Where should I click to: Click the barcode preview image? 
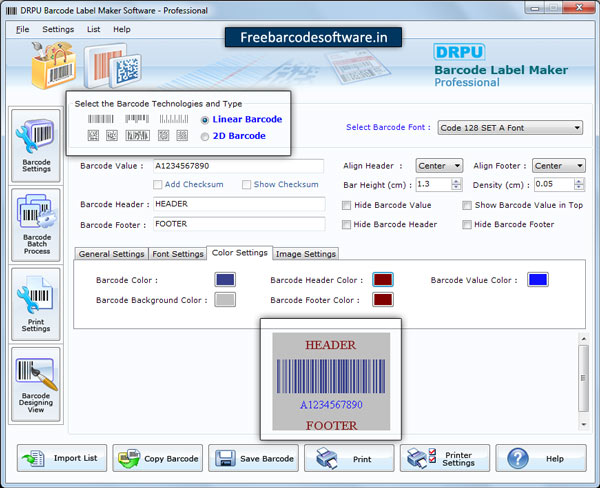tap(331, 381)
